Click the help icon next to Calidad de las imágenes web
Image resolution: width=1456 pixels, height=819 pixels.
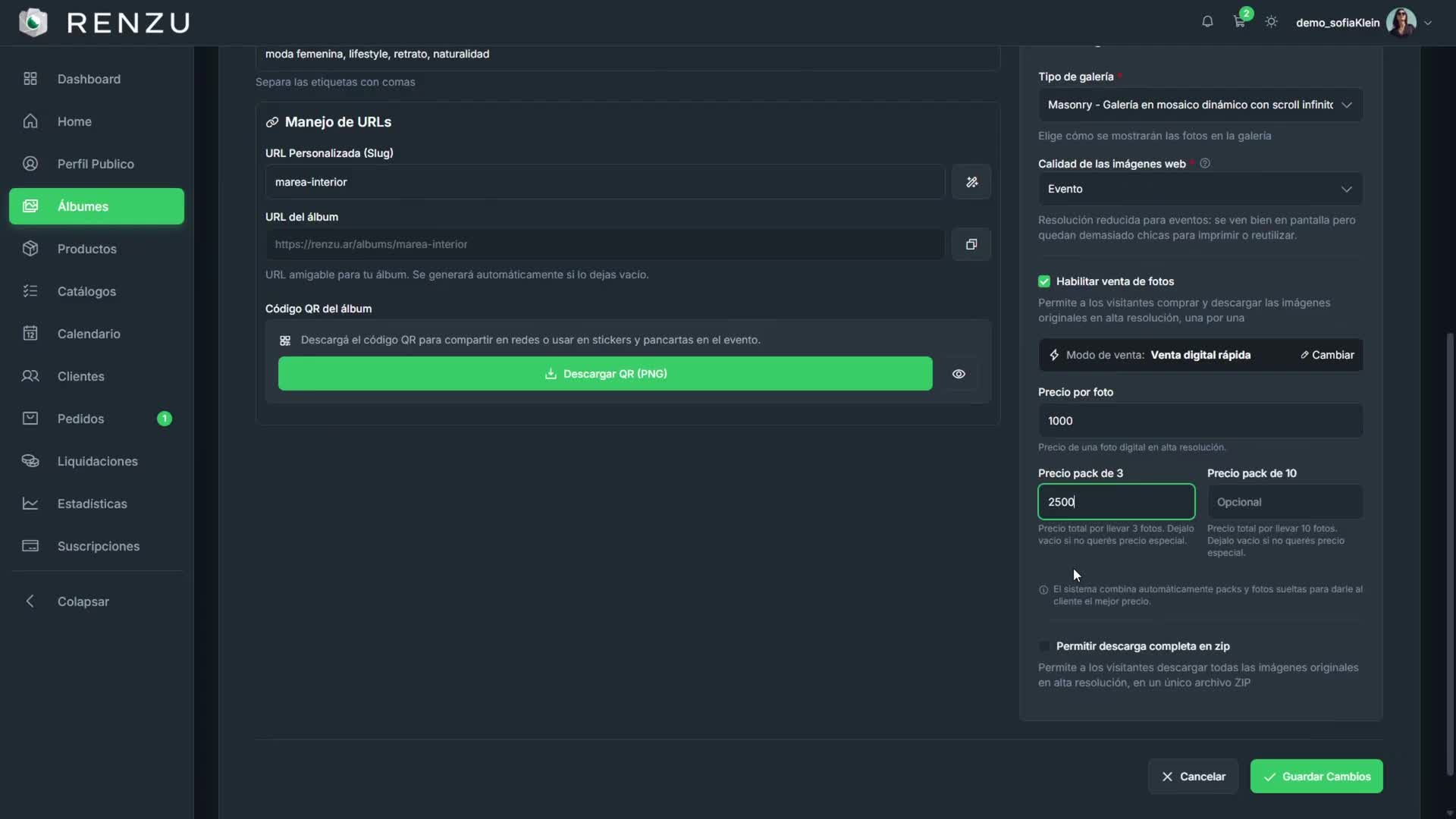pos(1205,164)
